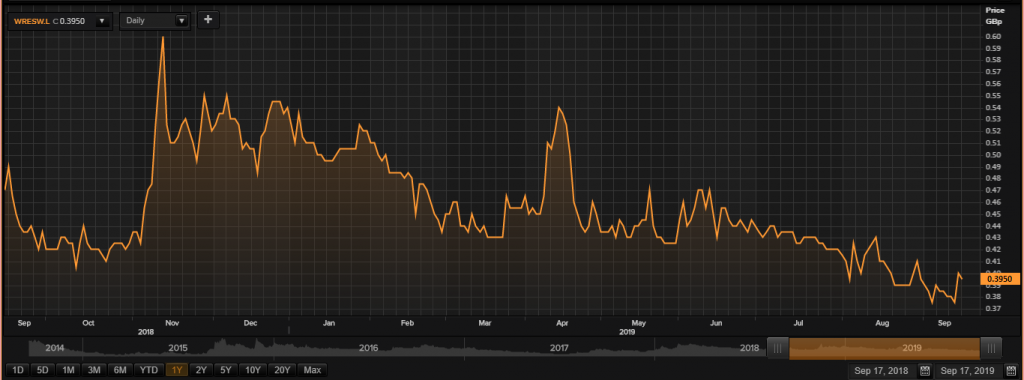1024x380 pixels.
Task: Click the Apr label on time axis
Action: (562, 323)
